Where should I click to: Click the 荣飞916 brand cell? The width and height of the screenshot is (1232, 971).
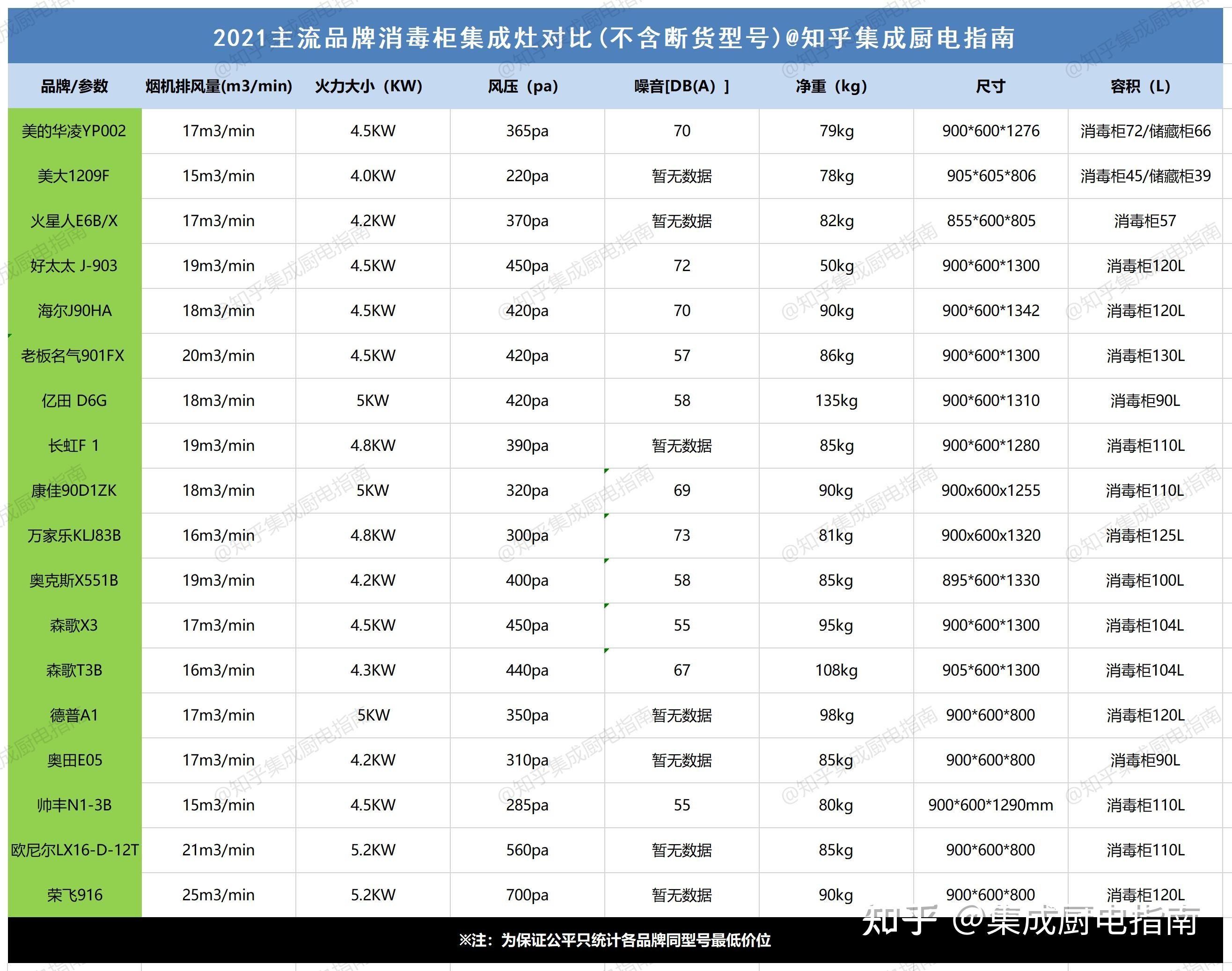[x=74, y=894]
